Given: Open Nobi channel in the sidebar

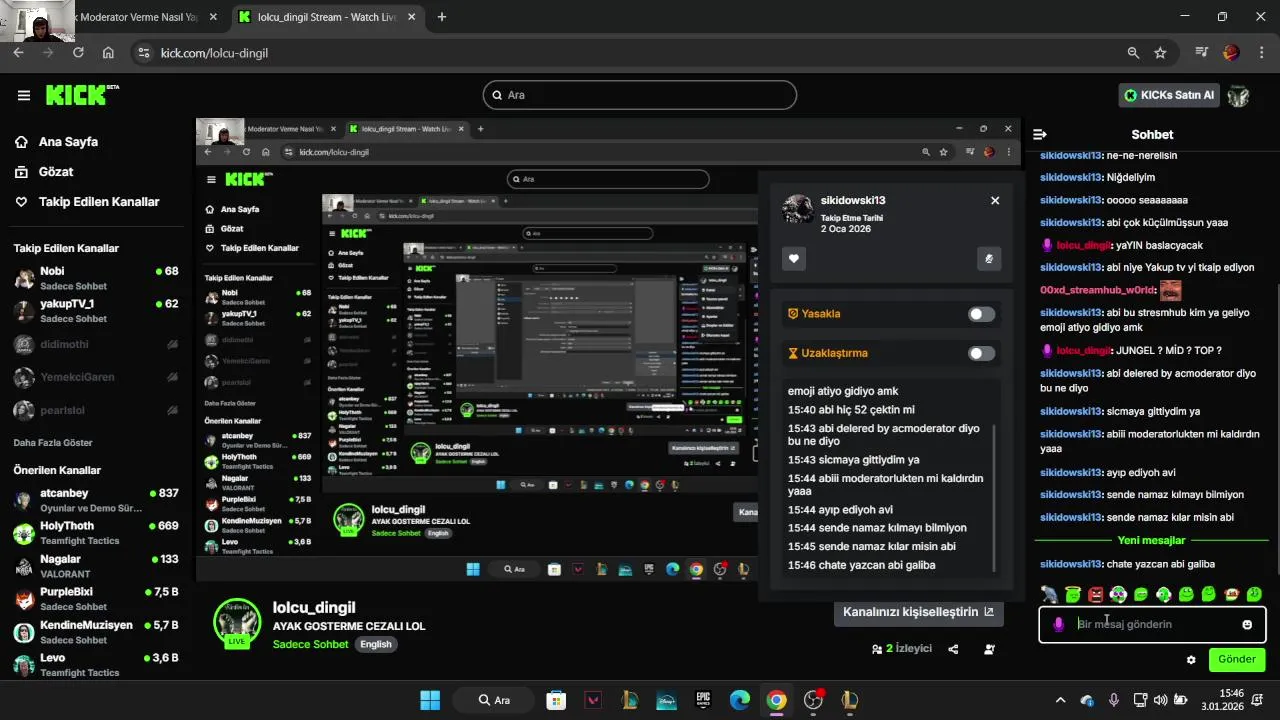Looking at the screenshot, I should pyautogui.click(x=96, y=278).
